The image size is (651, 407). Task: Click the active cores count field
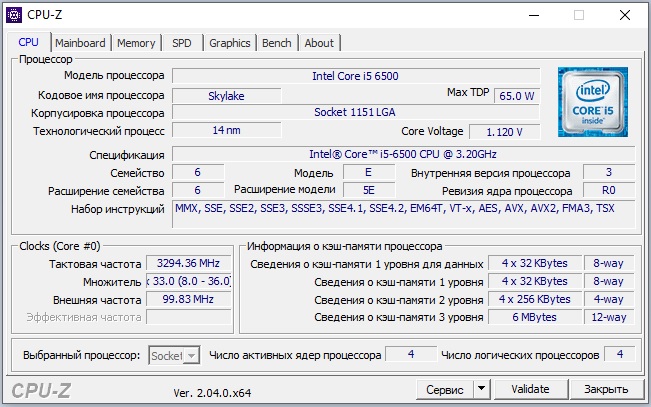point(411,354)
